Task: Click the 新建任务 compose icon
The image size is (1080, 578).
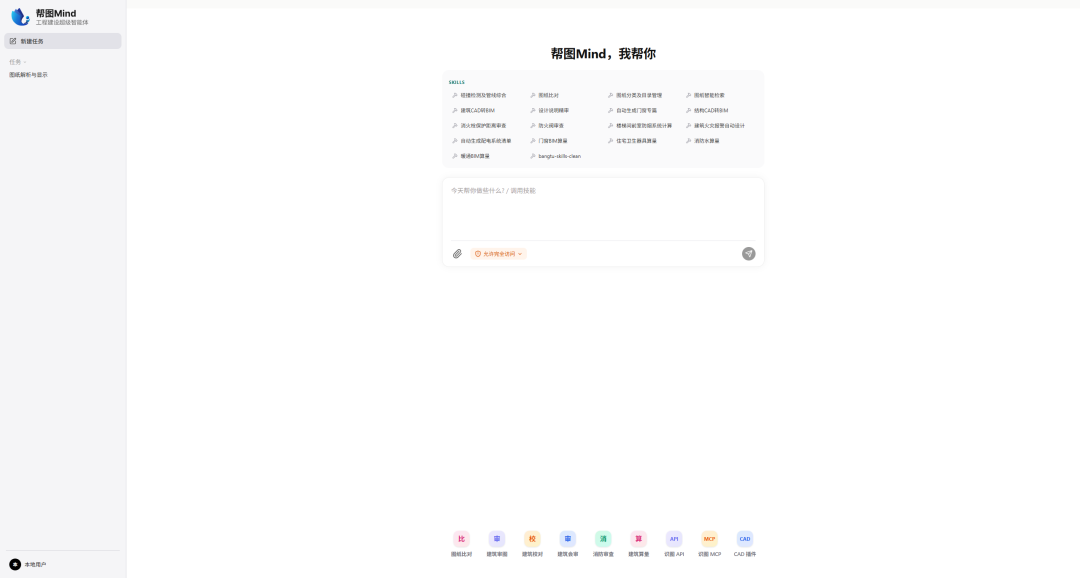Action: pyautogui.click(x=13, y=41)
